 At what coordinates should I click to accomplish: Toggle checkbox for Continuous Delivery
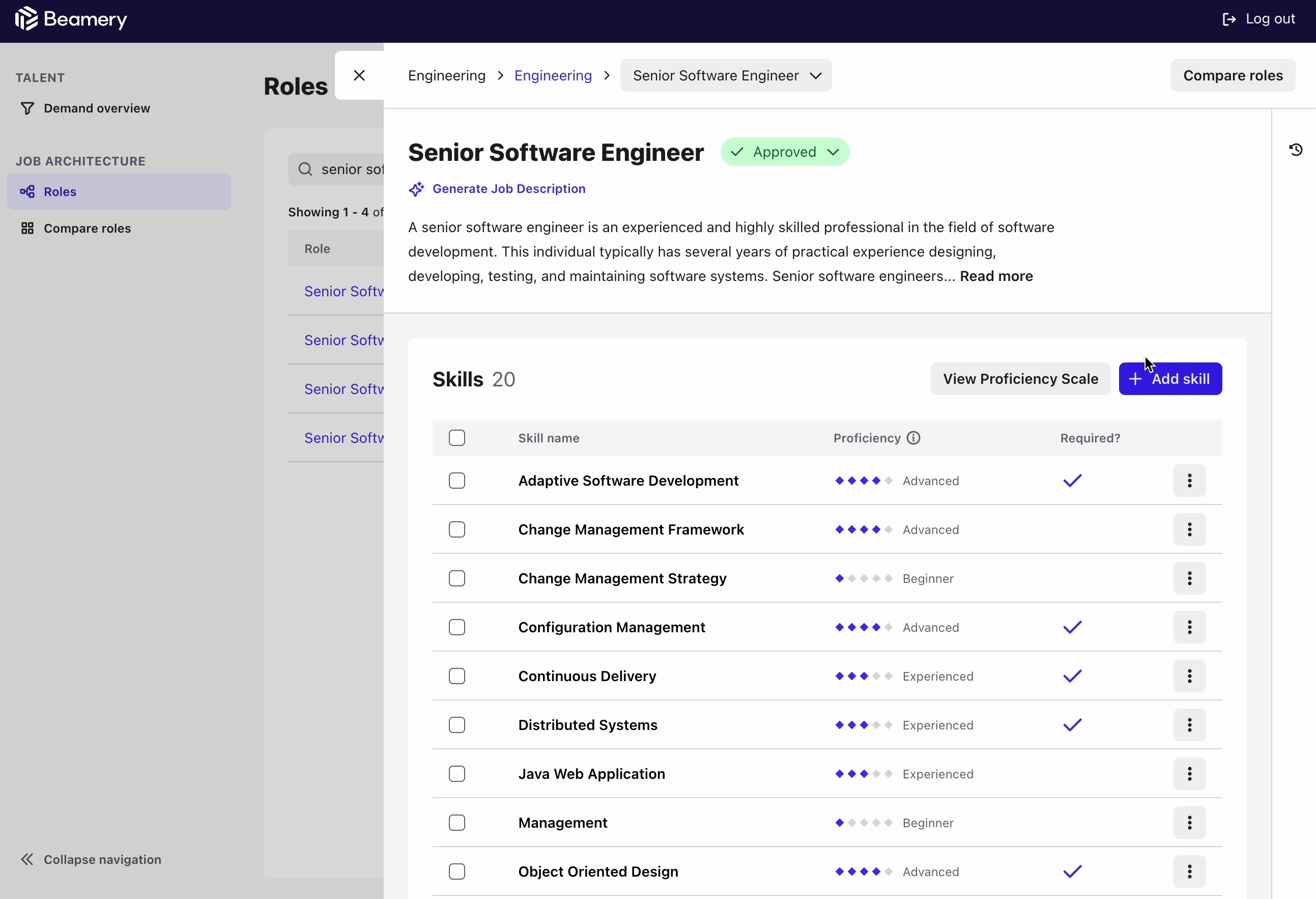[x=457, y=676]
